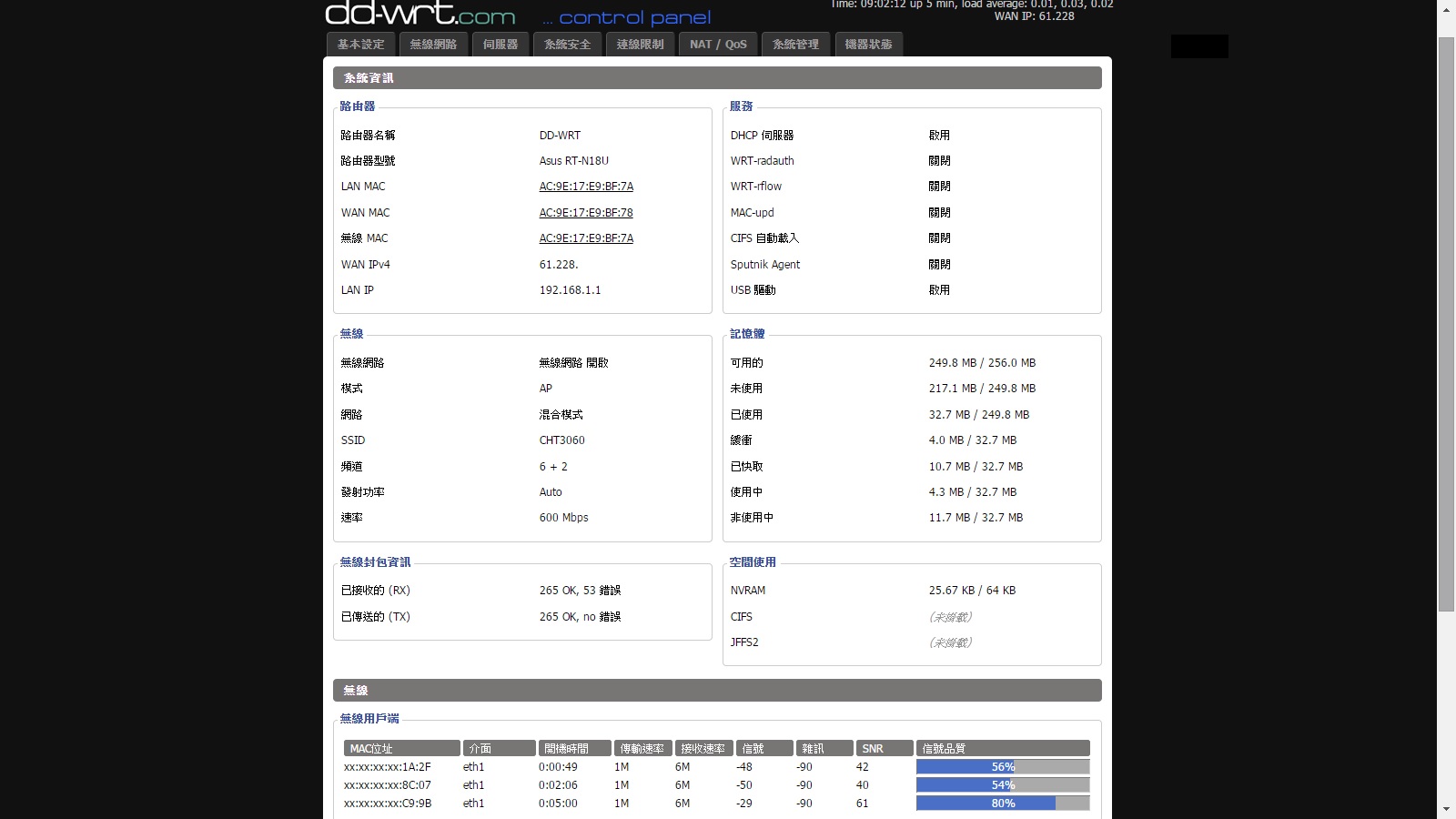The width and height of the screenshot is (1456, 819).
Task: Select client row xx:xx:xx:xx:8C:07
Action: click(716, 785)
